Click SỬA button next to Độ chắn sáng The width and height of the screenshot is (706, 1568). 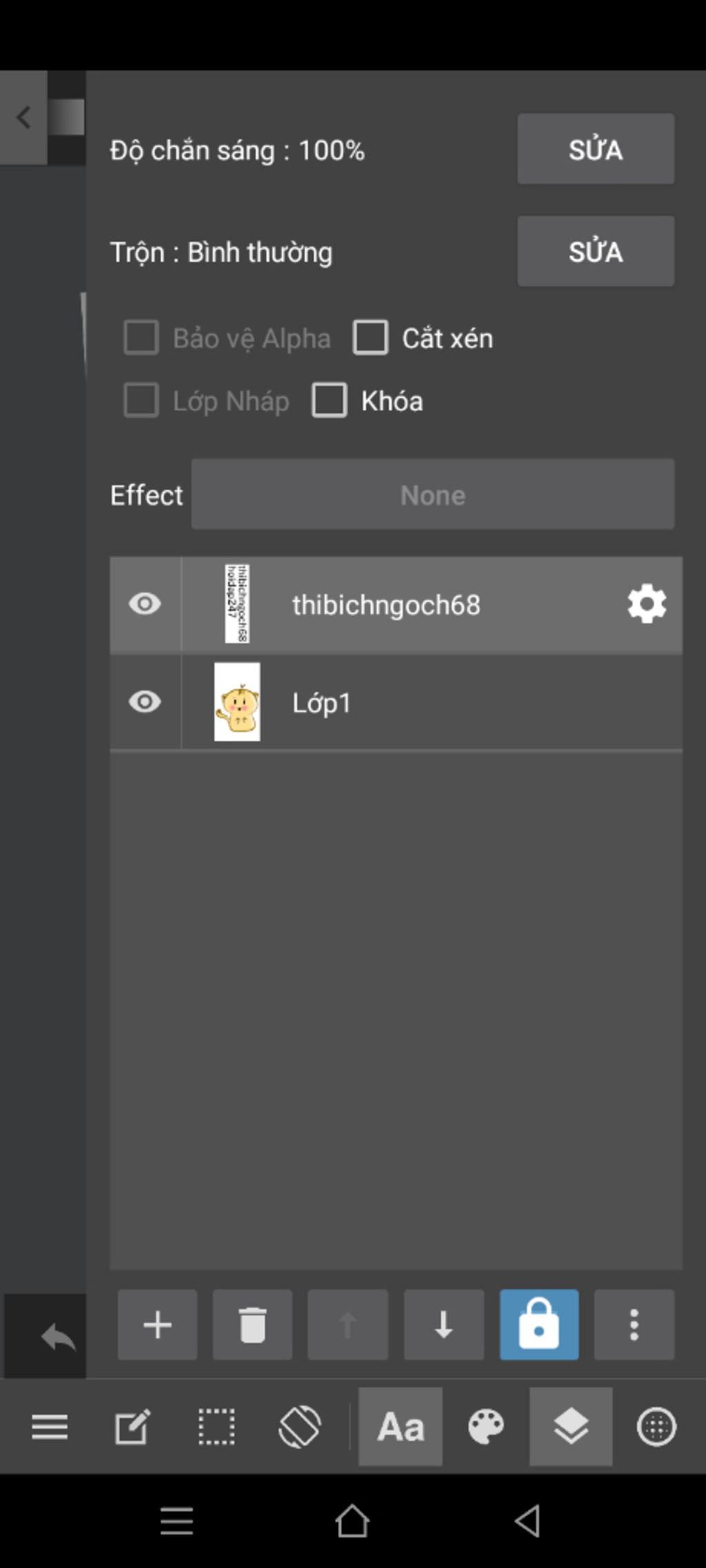596,149
